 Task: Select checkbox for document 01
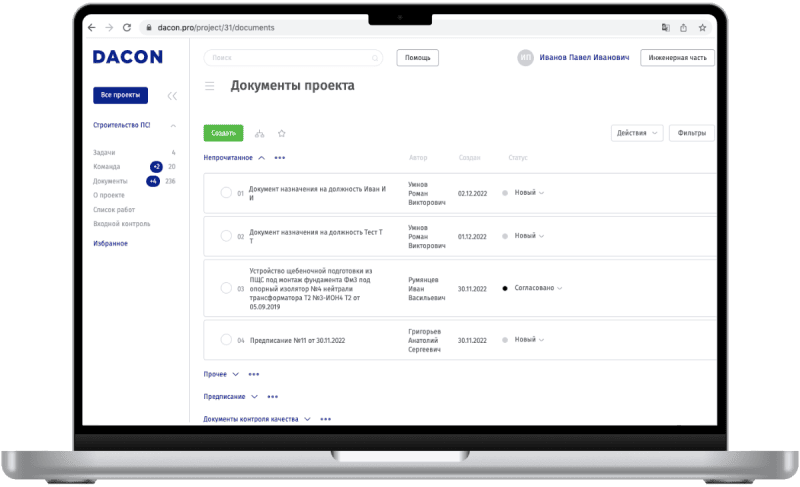(x=226, y=192)
